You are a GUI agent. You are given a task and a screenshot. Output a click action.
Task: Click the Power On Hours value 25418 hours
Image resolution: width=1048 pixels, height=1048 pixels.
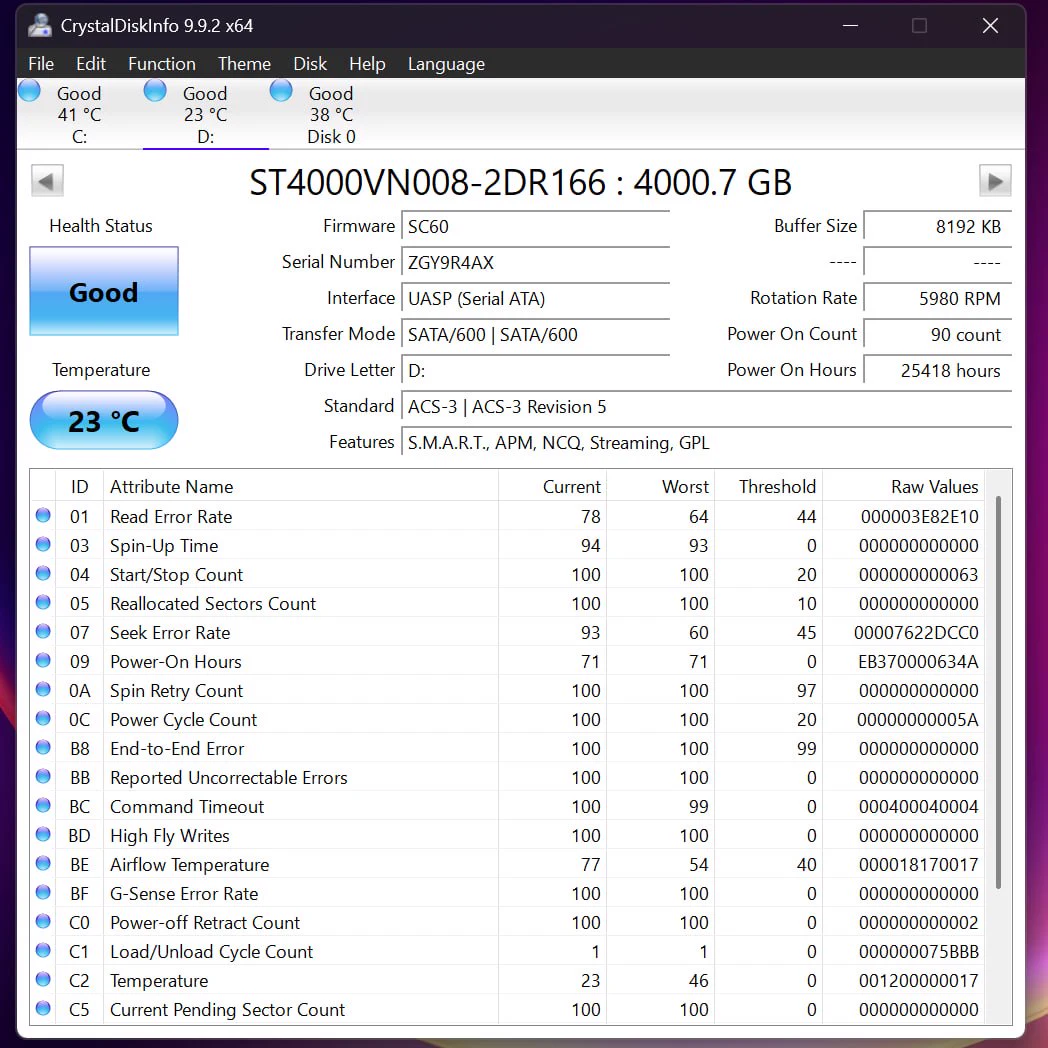pyautogui.click(x=938, y=370)
